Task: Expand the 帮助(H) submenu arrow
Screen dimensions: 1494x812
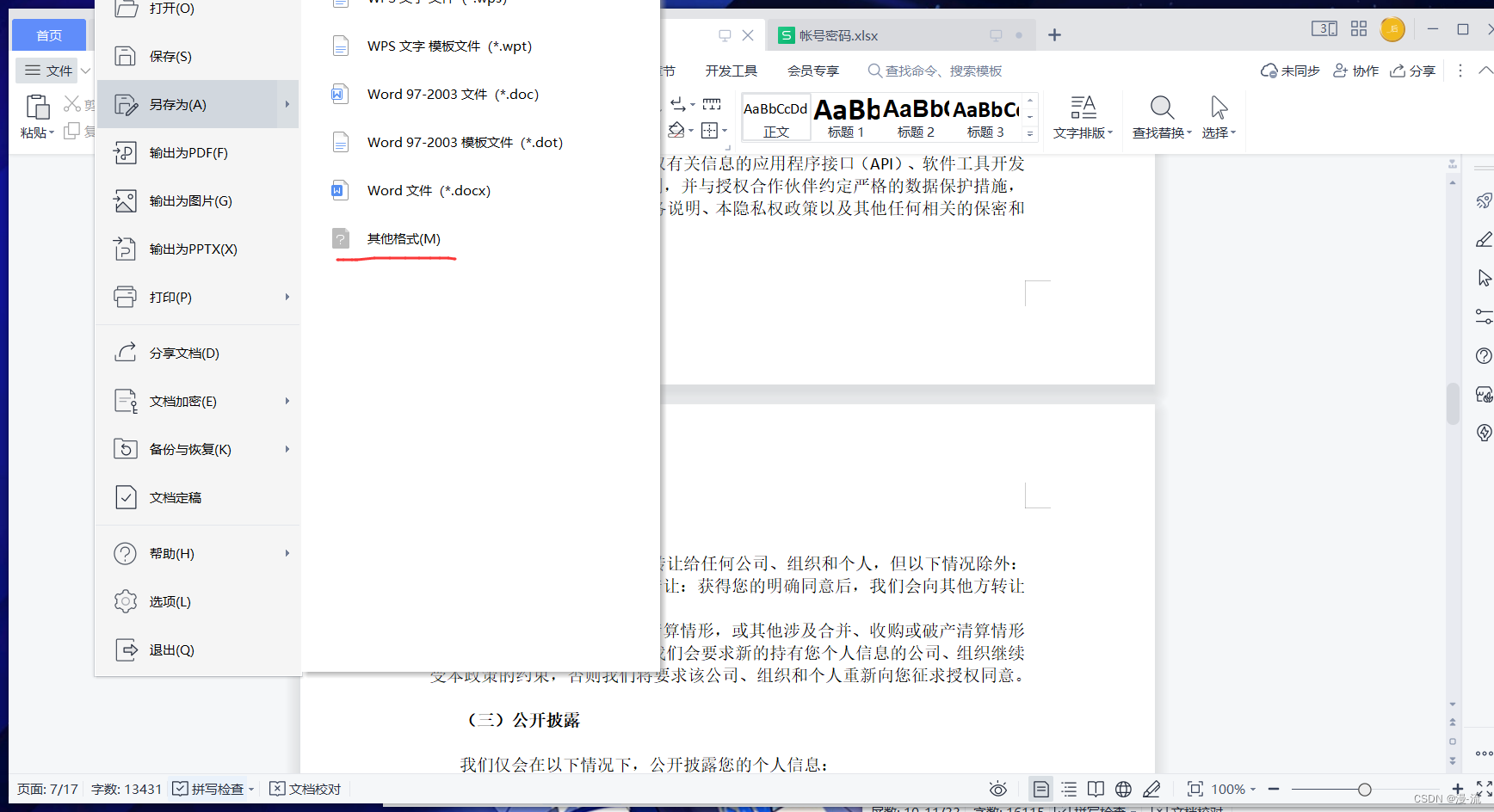Action: [x=287, y=553]
